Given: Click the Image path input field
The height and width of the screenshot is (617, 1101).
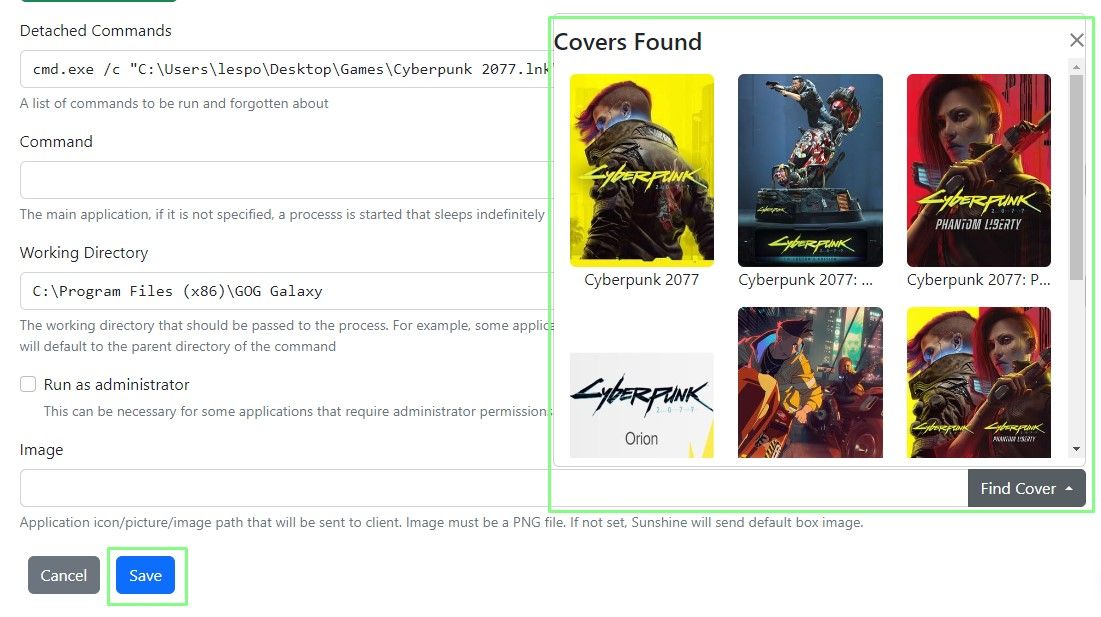Looking at the screenshot, I should pos(280,488).
